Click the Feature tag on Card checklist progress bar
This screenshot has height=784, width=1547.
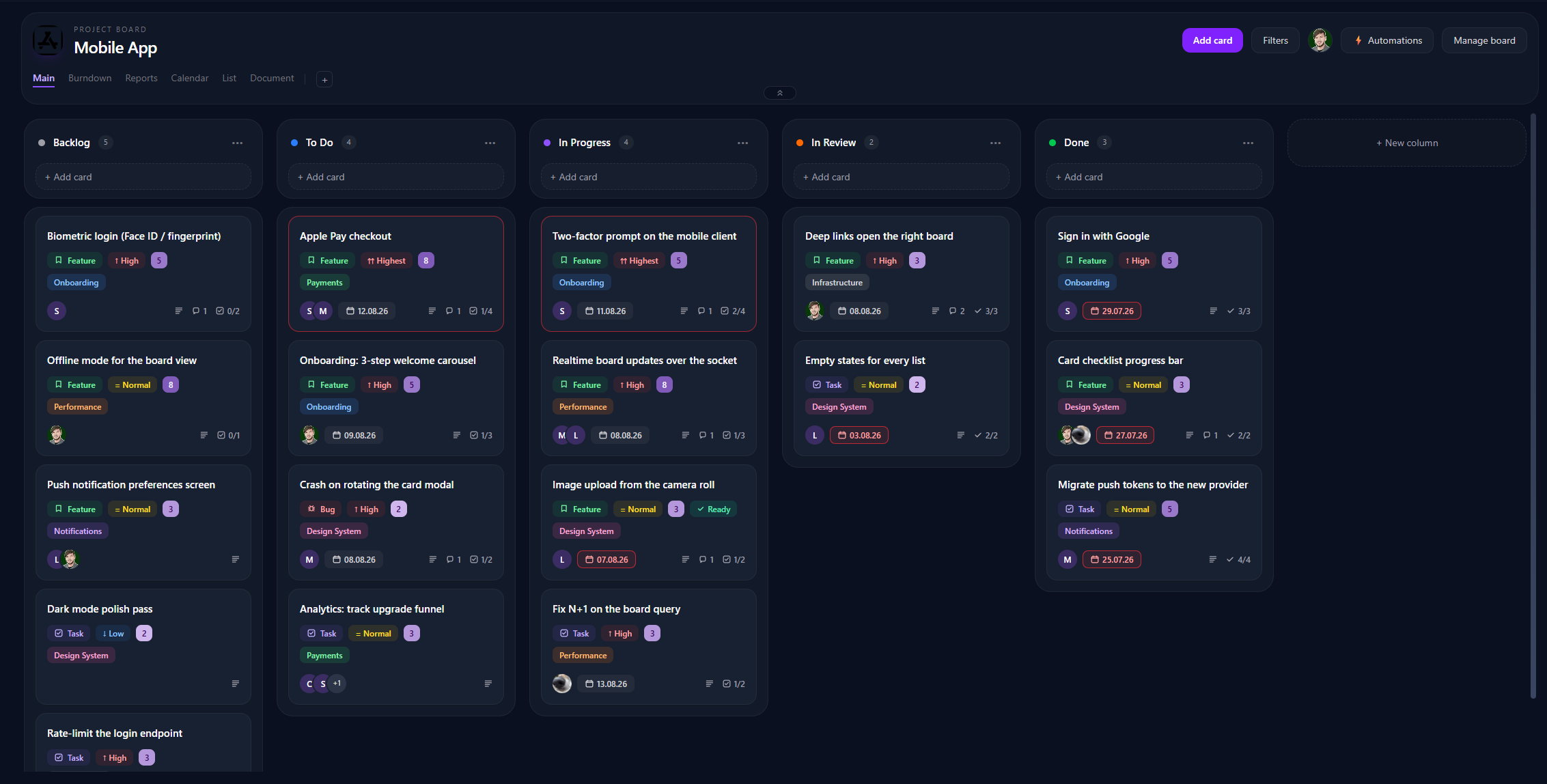click(x=1086, y=384)
